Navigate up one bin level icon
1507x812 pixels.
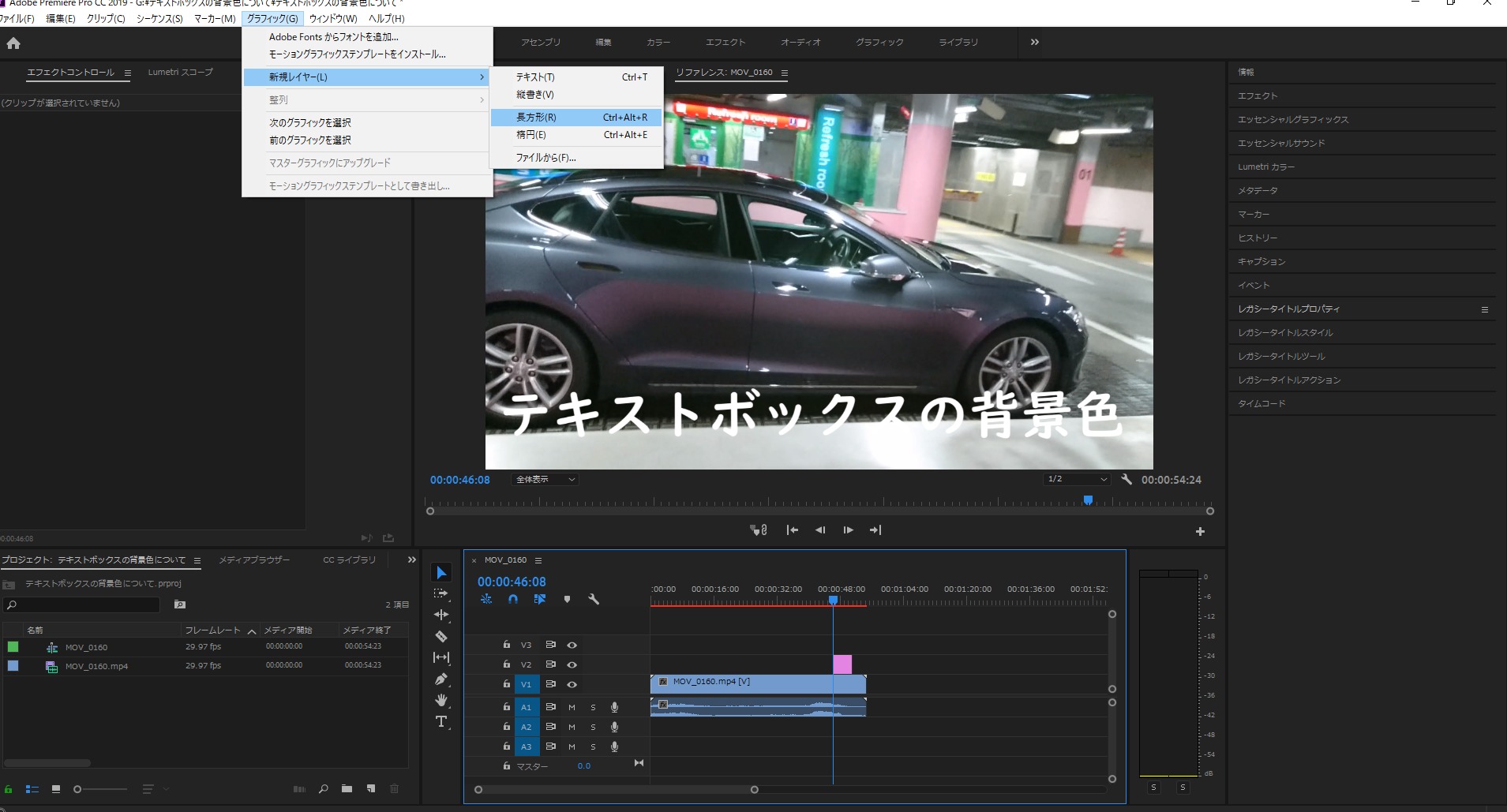point(9,584)
